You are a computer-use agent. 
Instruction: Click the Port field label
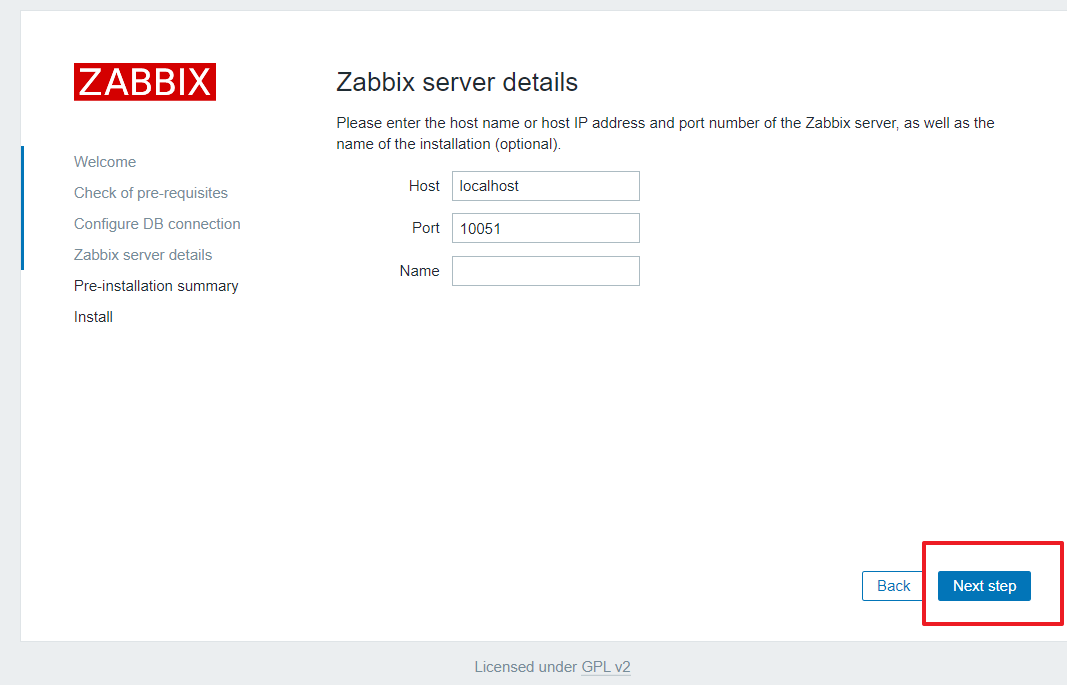426,228
